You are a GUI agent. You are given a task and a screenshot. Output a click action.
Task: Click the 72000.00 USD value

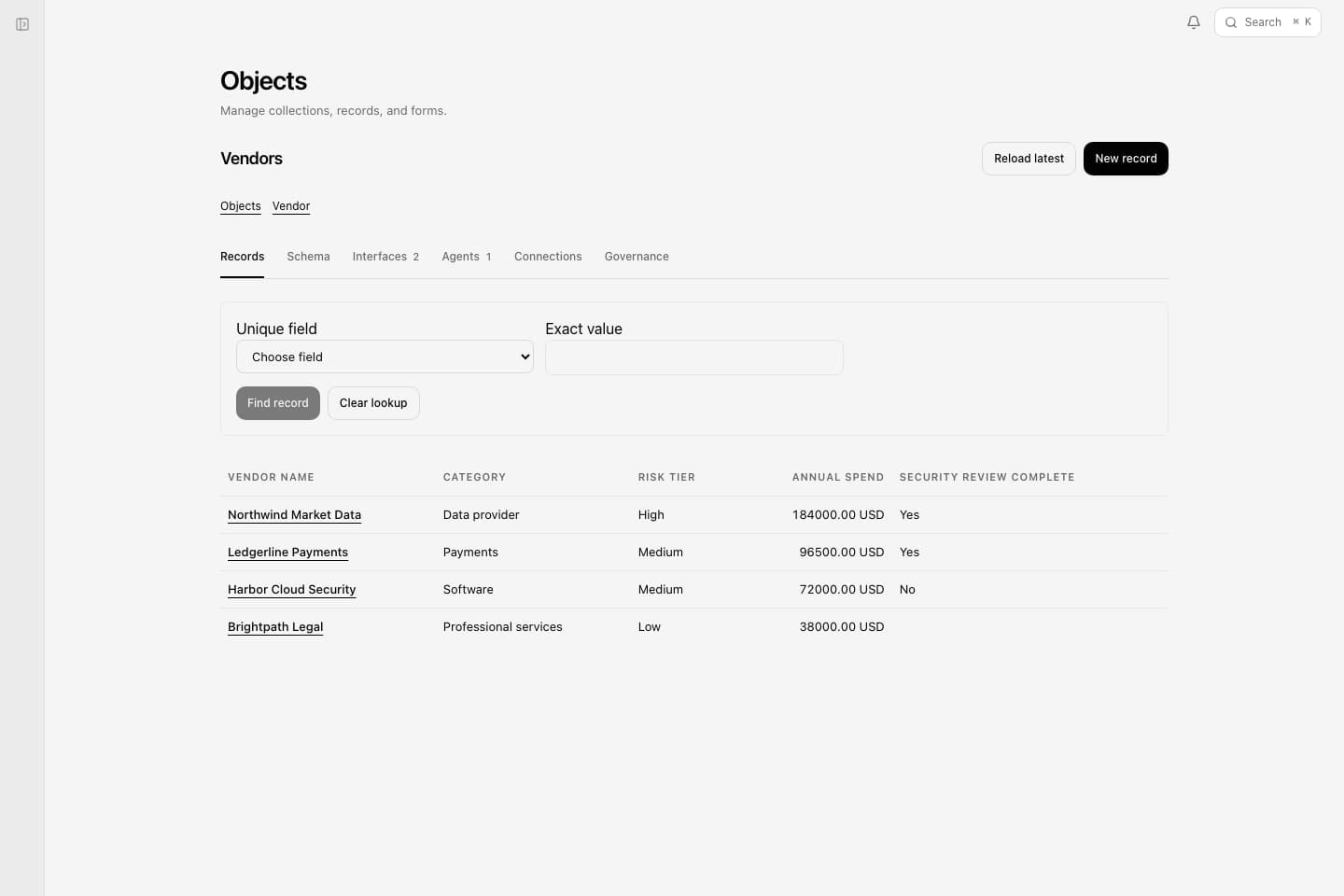(x=842, y=590)
